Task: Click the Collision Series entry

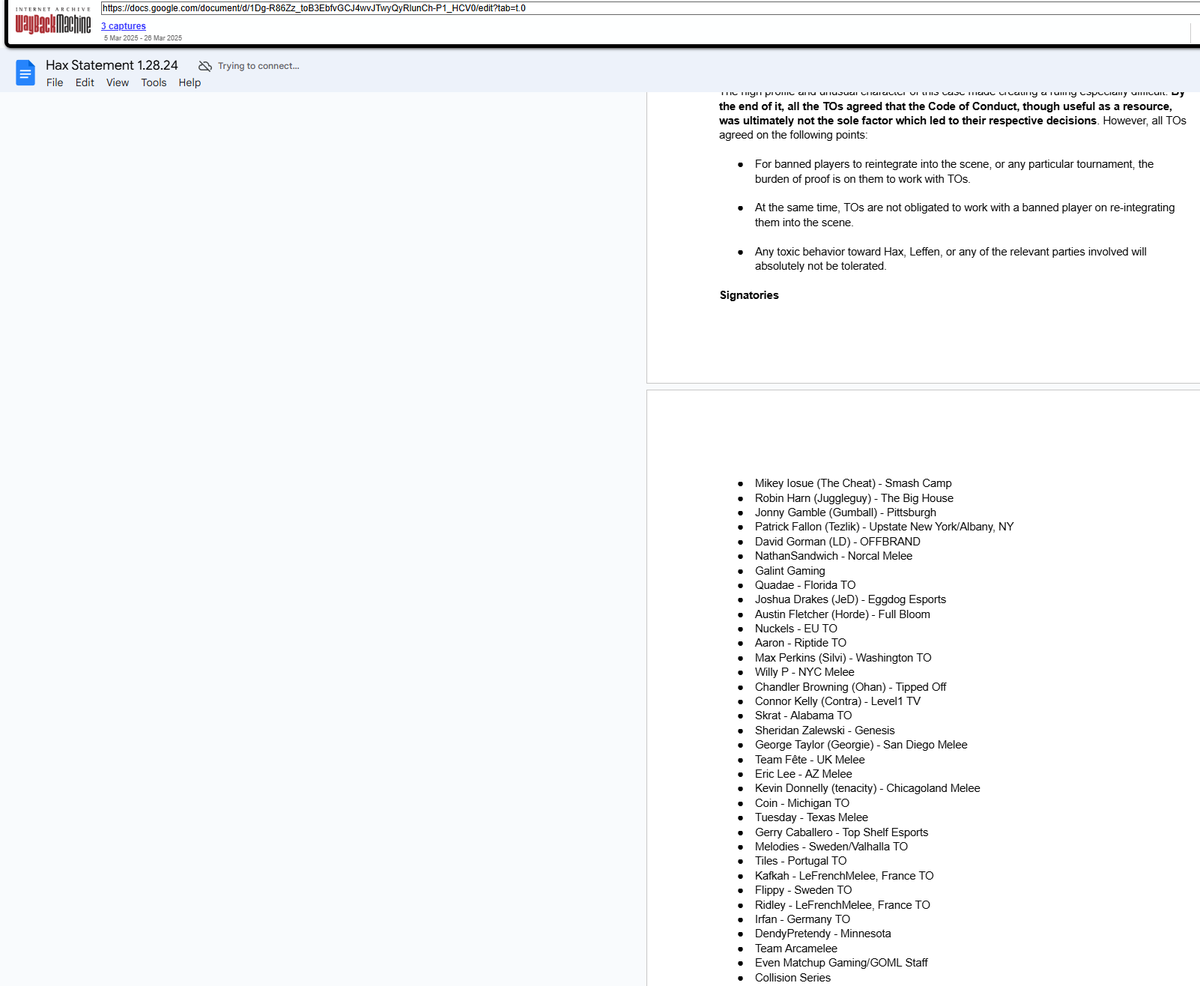Action: (x=792, y=977)
